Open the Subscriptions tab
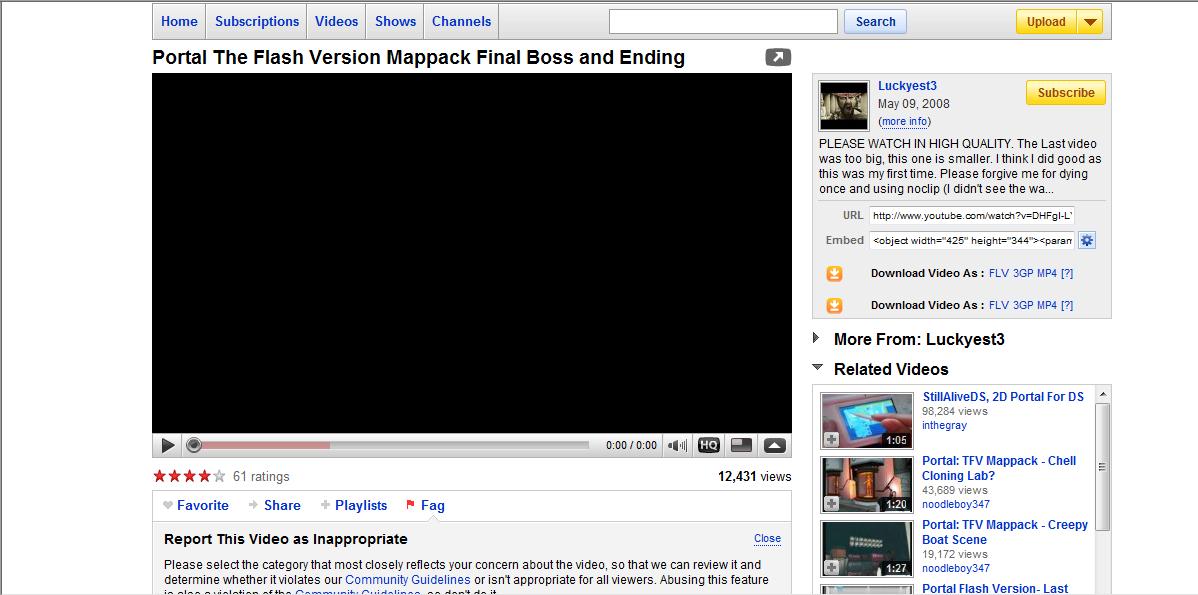 257,21
